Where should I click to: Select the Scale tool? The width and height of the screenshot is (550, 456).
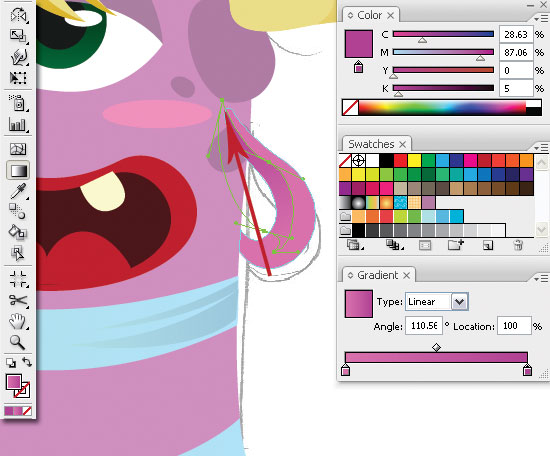tap(18, 35)
